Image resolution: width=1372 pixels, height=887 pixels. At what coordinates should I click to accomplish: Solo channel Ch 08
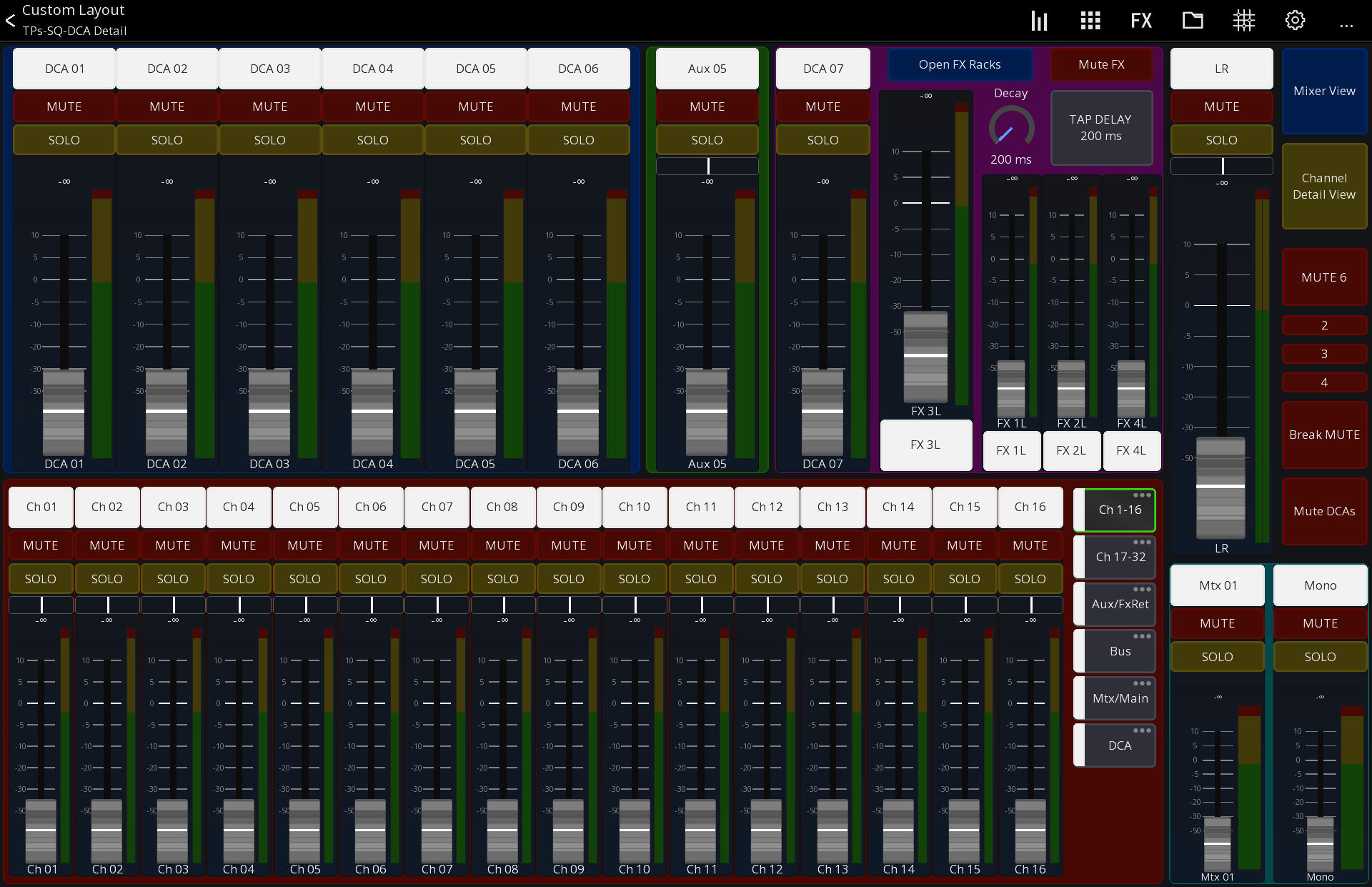click(503, 579)
